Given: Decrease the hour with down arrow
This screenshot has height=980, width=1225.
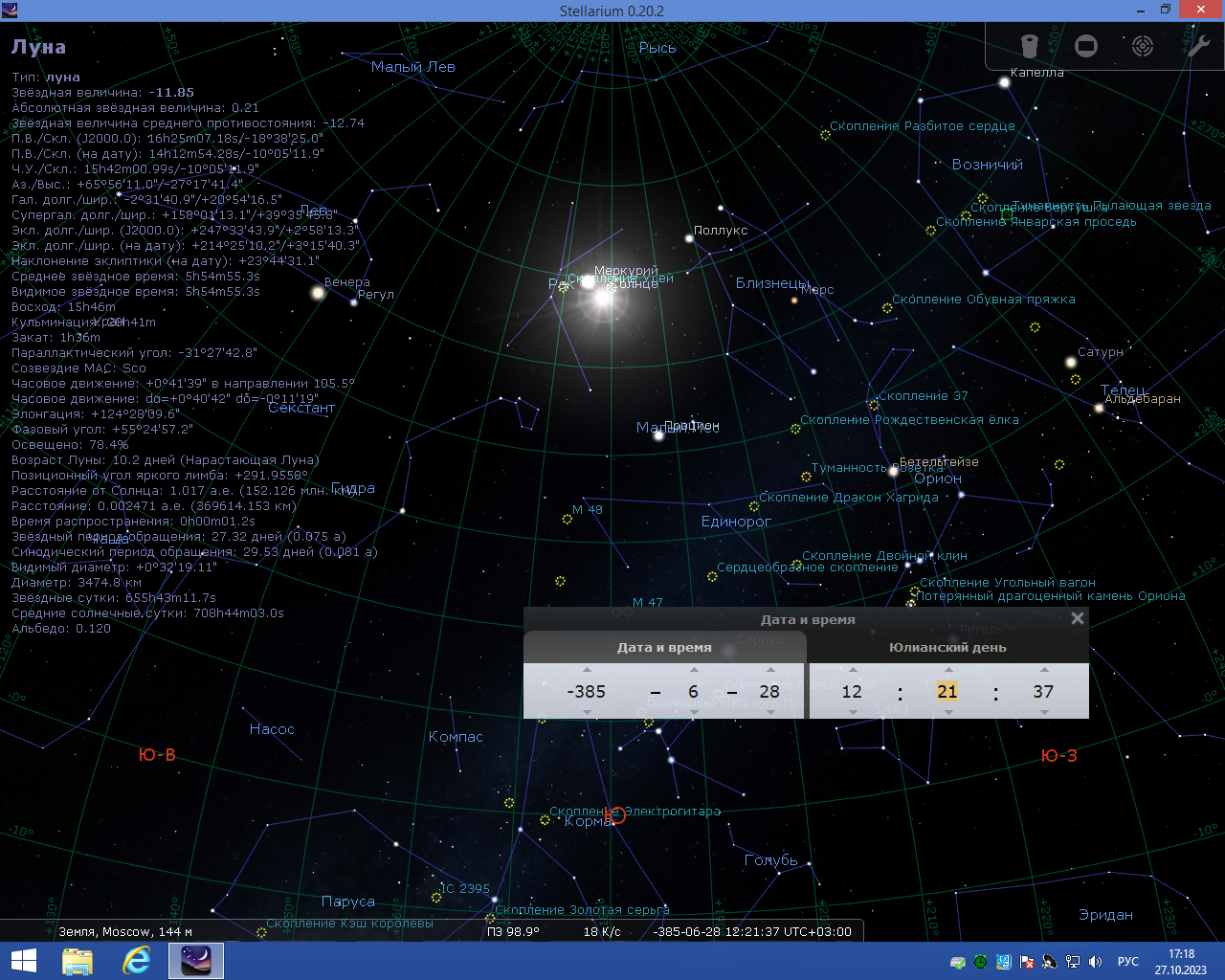Looking at the screenshot, I should [853, 712].
